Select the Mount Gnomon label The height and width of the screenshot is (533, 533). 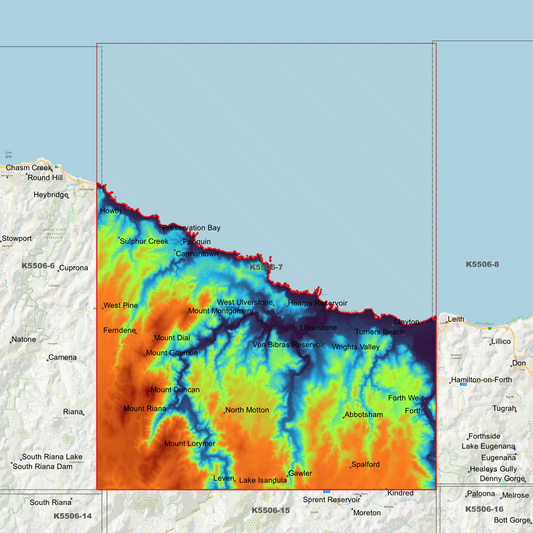pyautogui.click(x=172, y=353)
